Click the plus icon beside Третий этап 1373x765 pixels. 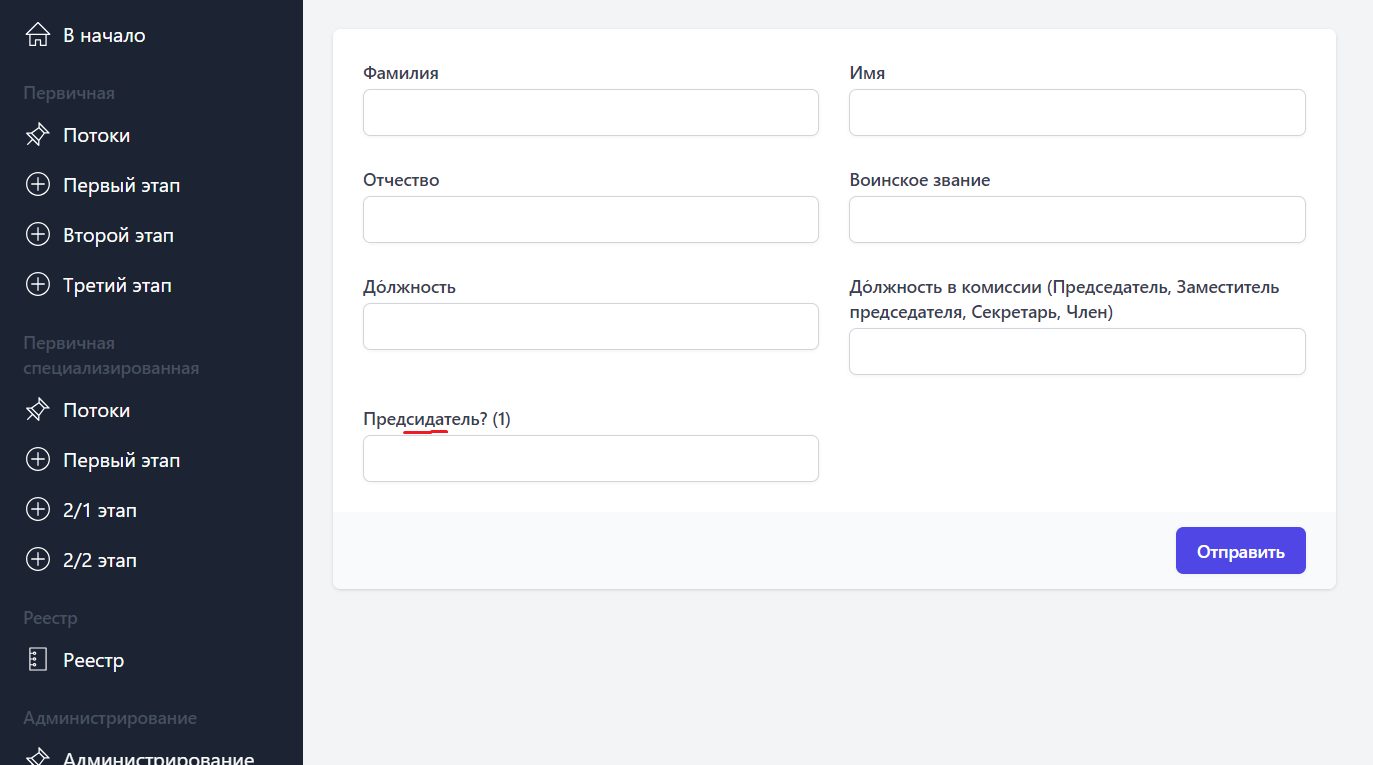[37, 285]
